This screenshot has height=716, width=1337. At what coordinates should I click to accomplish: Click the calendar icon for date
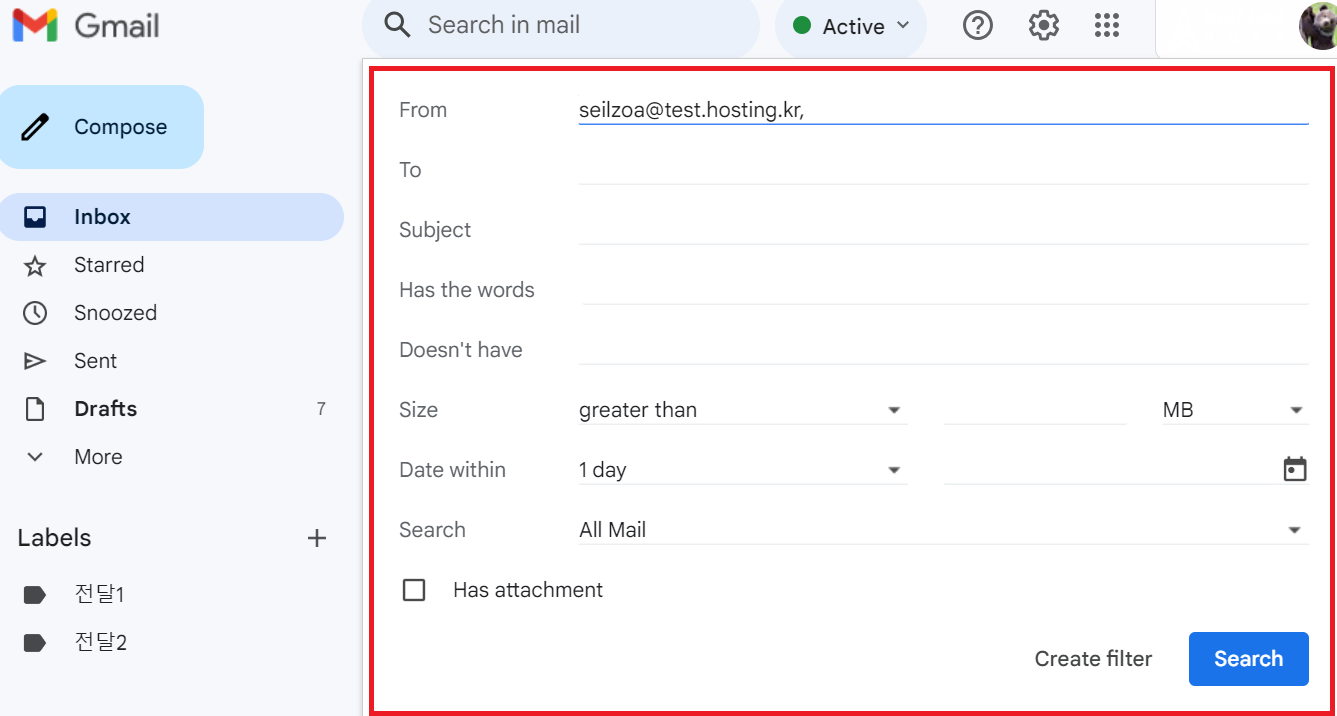[x=1295, y=470]
